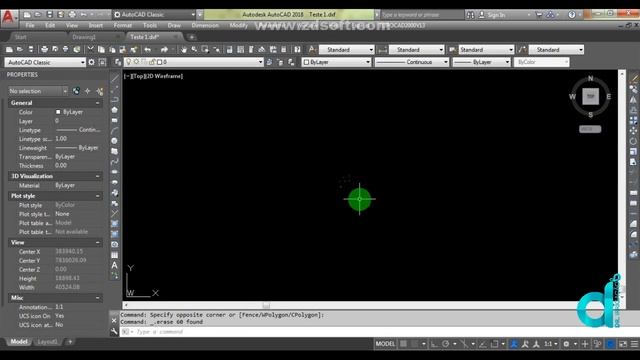Activate the Pan hand tool
Image resolution: width=640 pixels, height=360 pixels.
pos(184,49)
